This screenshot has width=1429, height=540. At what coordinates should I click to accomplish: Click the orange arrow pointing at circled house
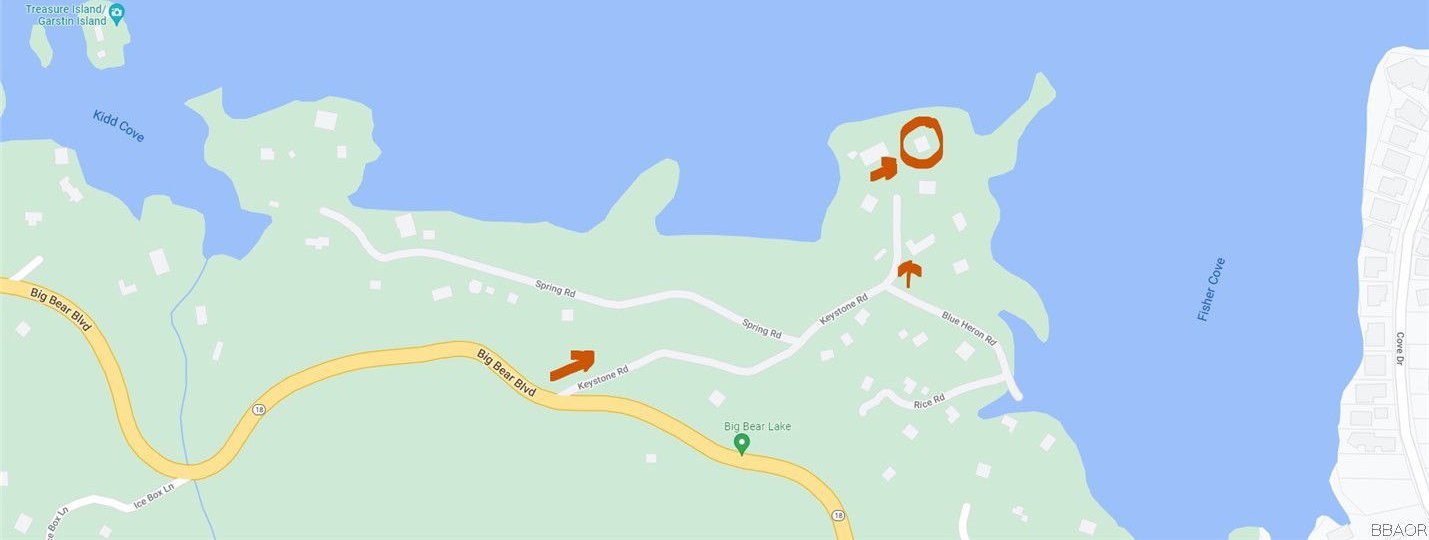click(x=883, y=168)
